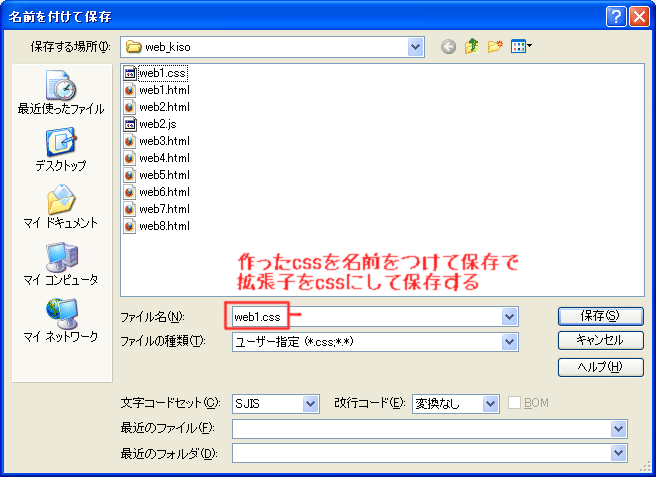
Task: Open the 文字コードセット SJIS dropdown
Action: [310, 404]
